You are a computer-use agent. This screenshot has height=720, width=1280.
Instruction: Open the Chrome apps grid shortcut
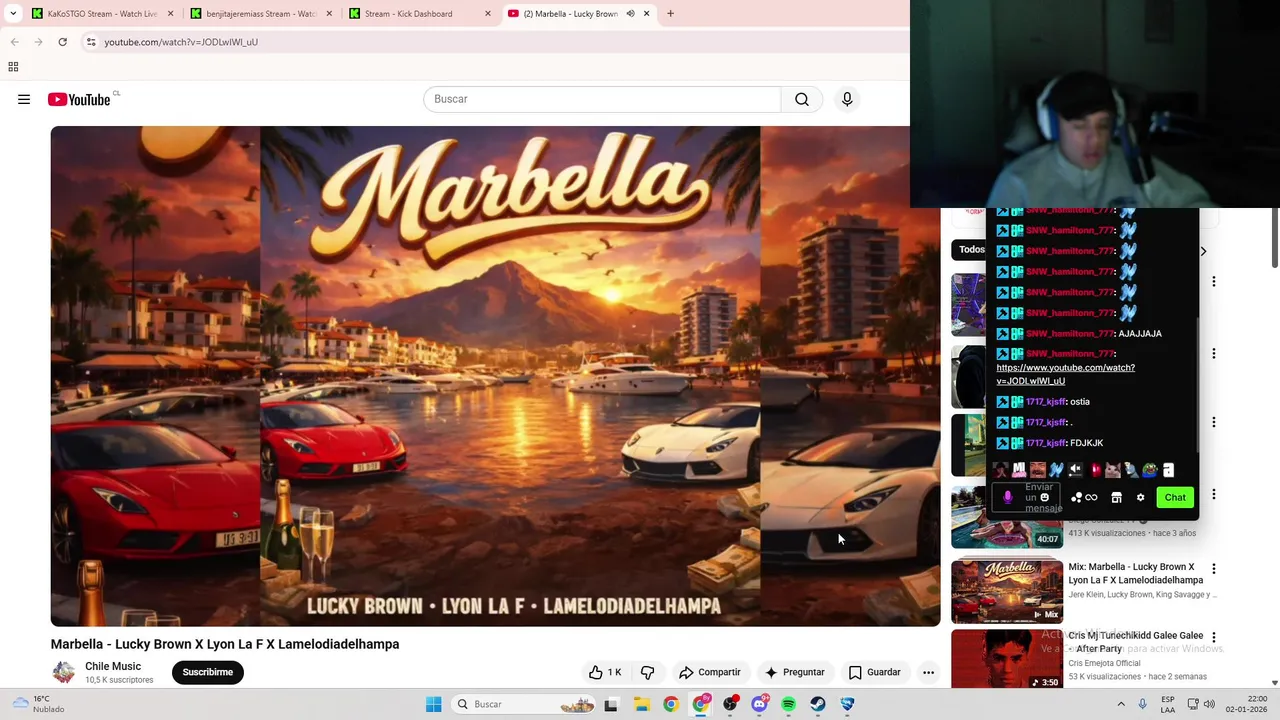pyautogui.click(x=13, y=67)
